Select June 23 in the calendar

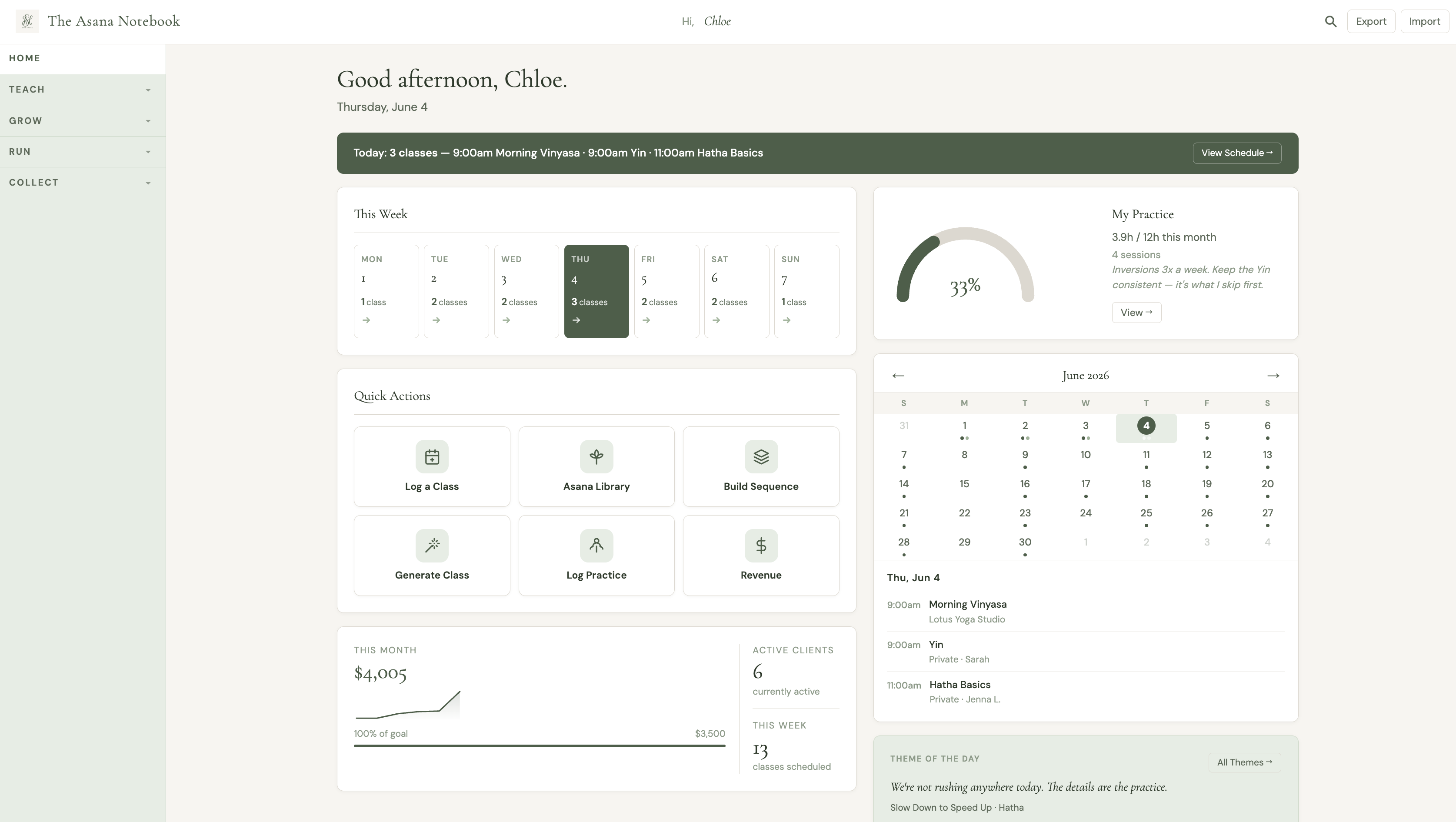[x=1025, y=516]
